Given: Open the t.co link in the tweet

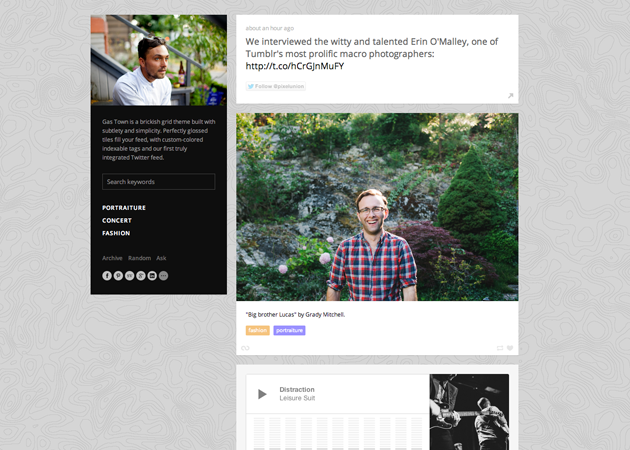Looking at the screenshot, I should (x=295, y=66).
